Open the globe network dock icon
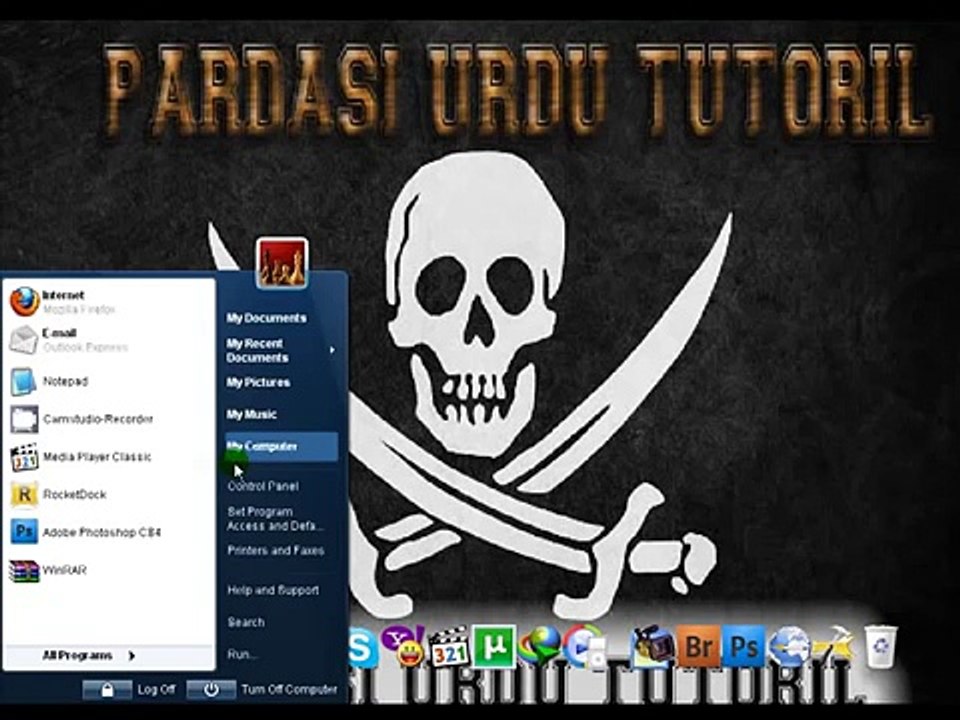This screenshot has height=720, width=960. pyautogui.click(x=789, y=647)
